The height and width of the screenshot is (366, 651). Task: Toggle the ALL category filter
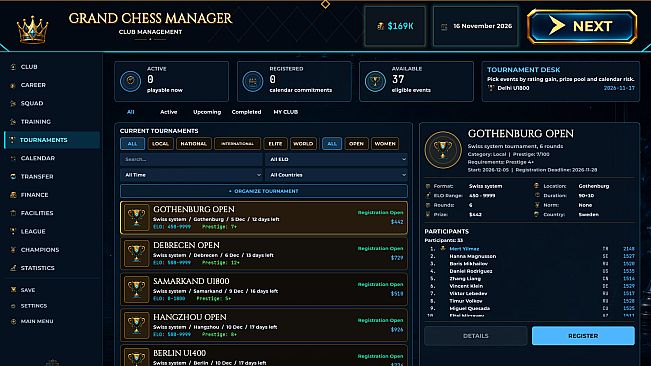tap(132, 144)
